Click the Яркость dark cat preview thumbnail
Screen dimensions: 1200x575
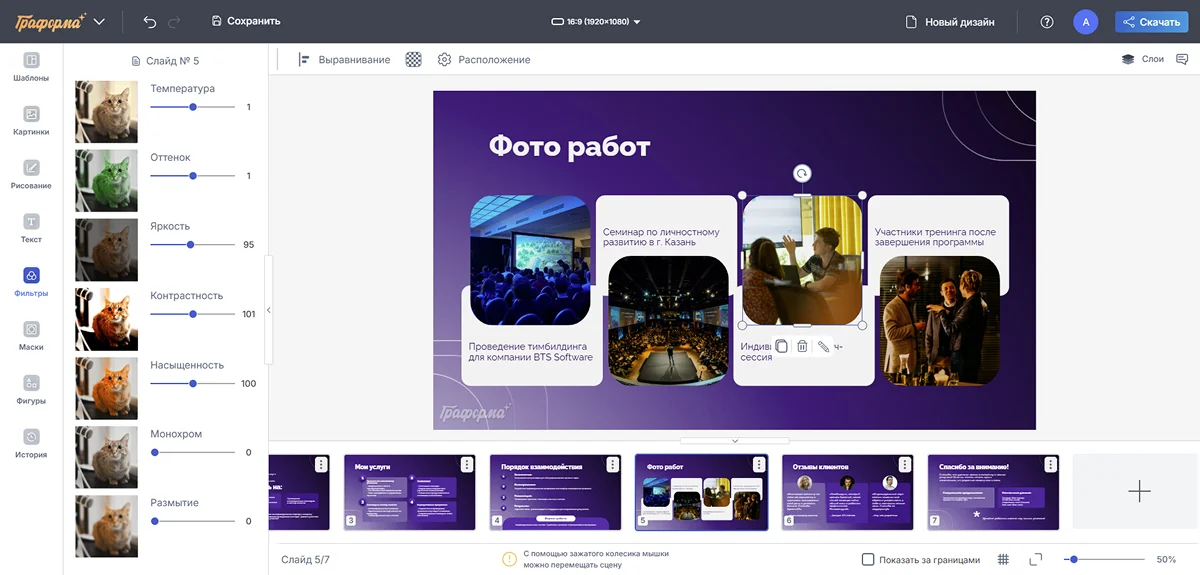coord(106,250)
